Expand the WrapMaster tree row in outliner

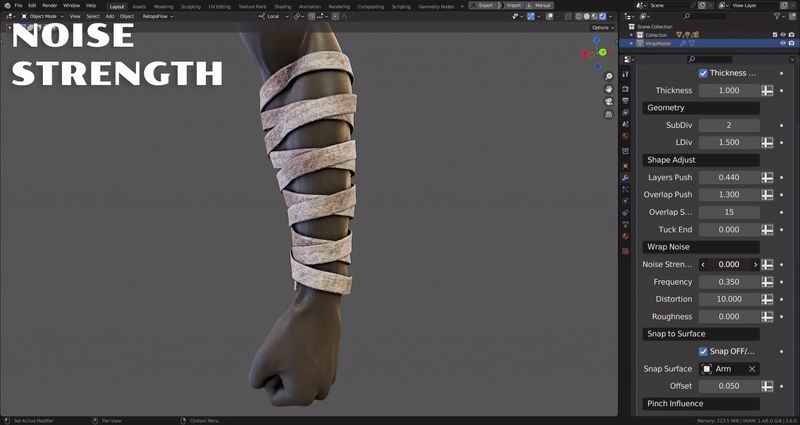[x=632, y=43]
